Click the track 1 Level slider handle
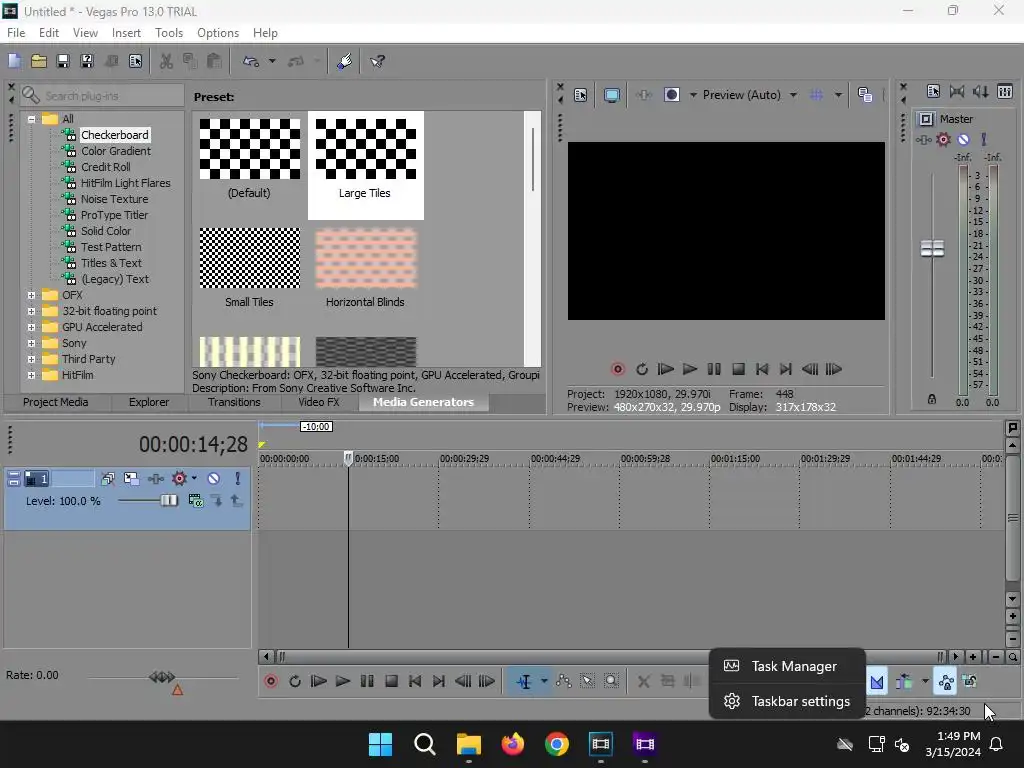The width and height of the screenshot is (1024, 768). click(x=169, y=501)
